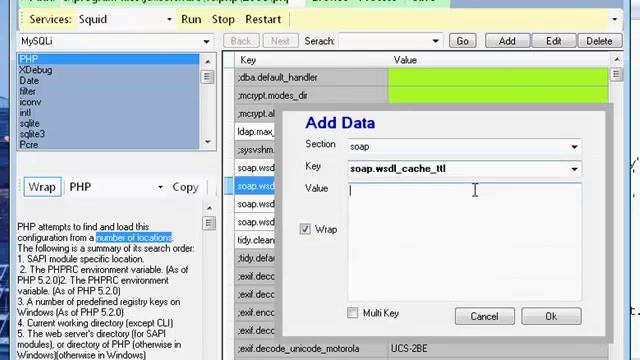Toggle the Wrap button in description toolbar

click(x=42, y=187)
